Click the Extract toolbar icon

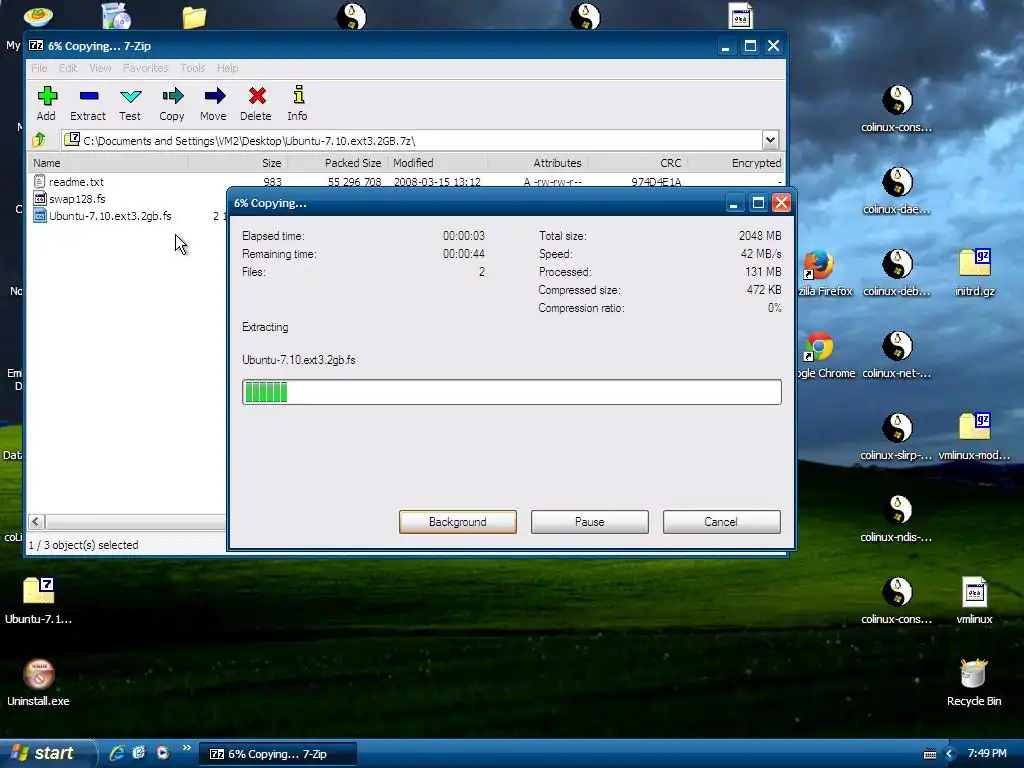pos(88,103)
